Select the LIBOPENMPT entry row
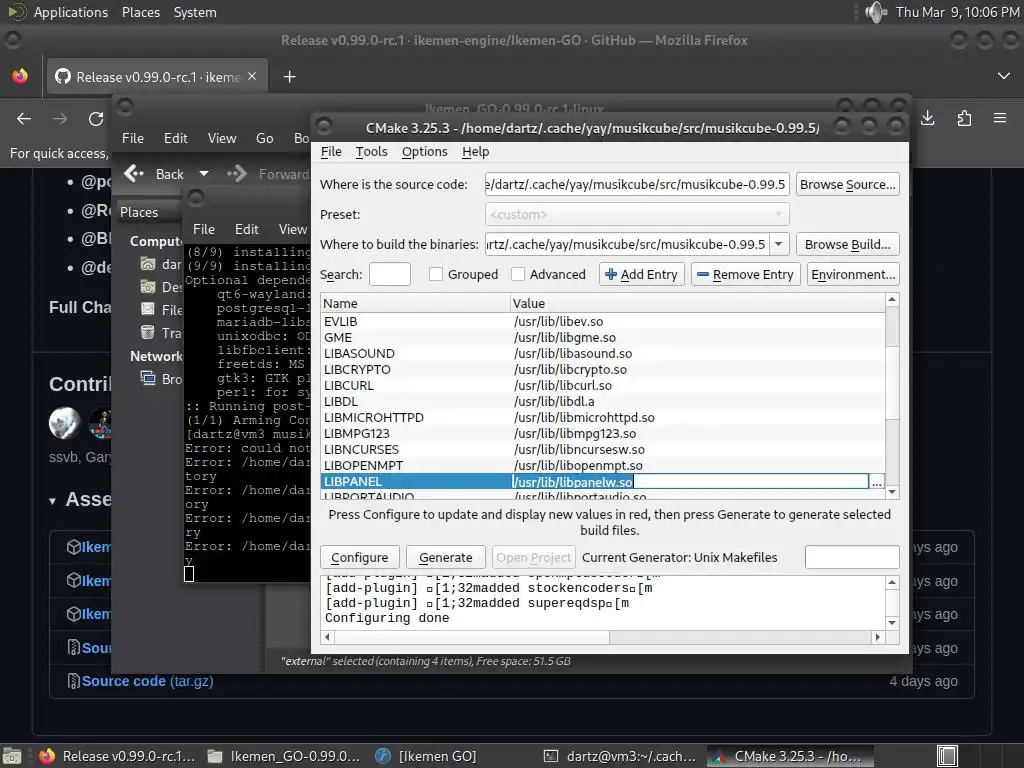Screen dimensions: 1024x768 tap(603, 466)
